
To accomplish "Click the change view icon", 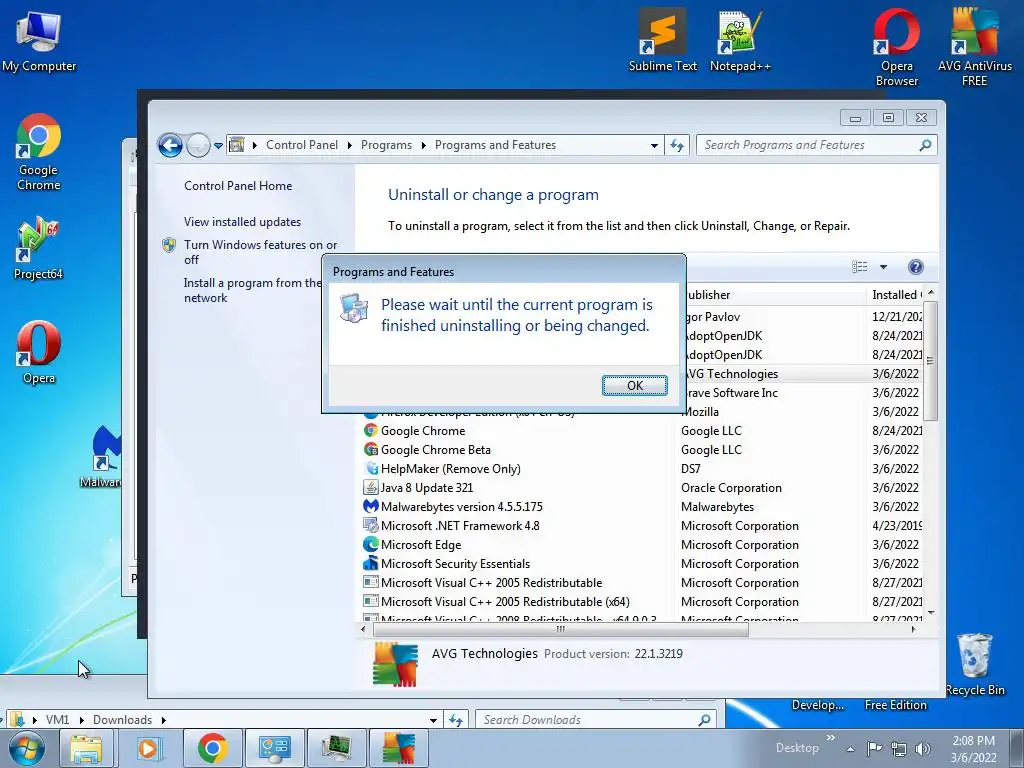I will coord(859,266).
